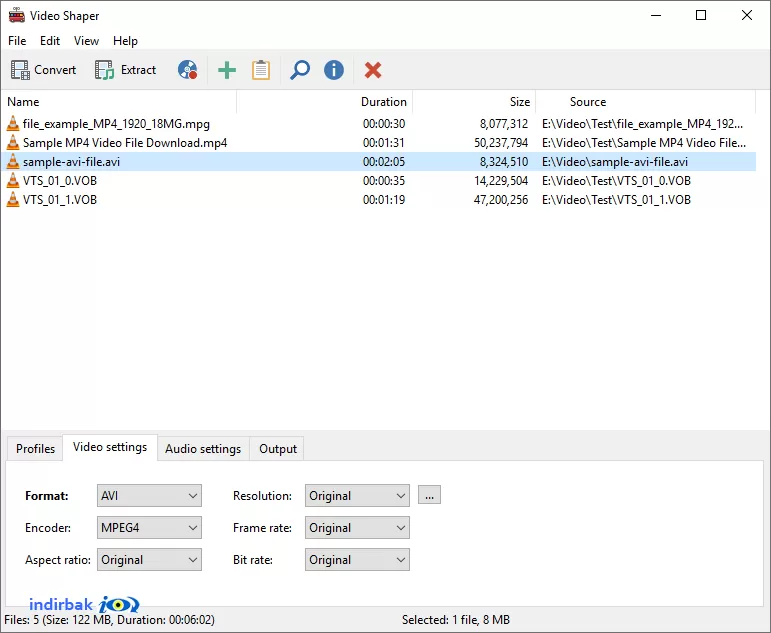Open the Resolution dropdown
This screenshot has height=633, width=771.
pos(357,496)
